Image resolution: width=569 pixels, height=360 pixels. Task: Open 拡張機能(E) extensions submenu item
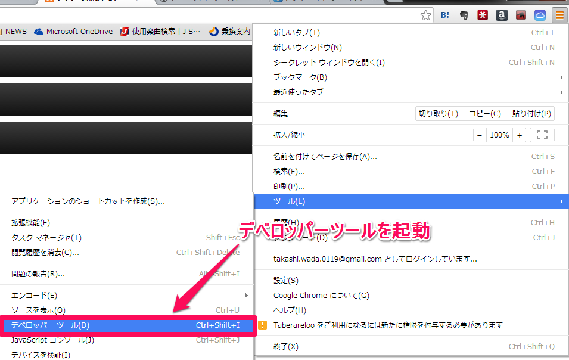pos(126,222)
